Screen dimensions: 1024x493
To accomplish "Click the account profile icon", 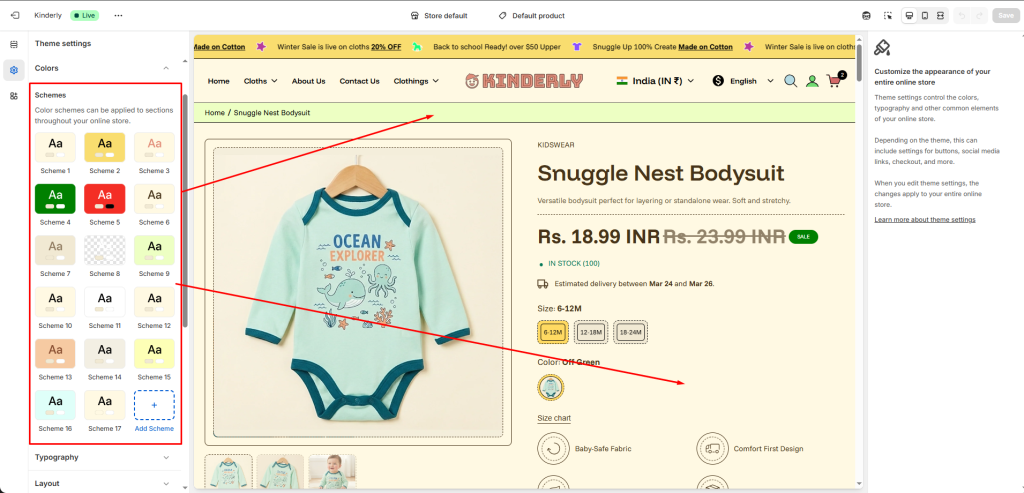I will 812,81.
